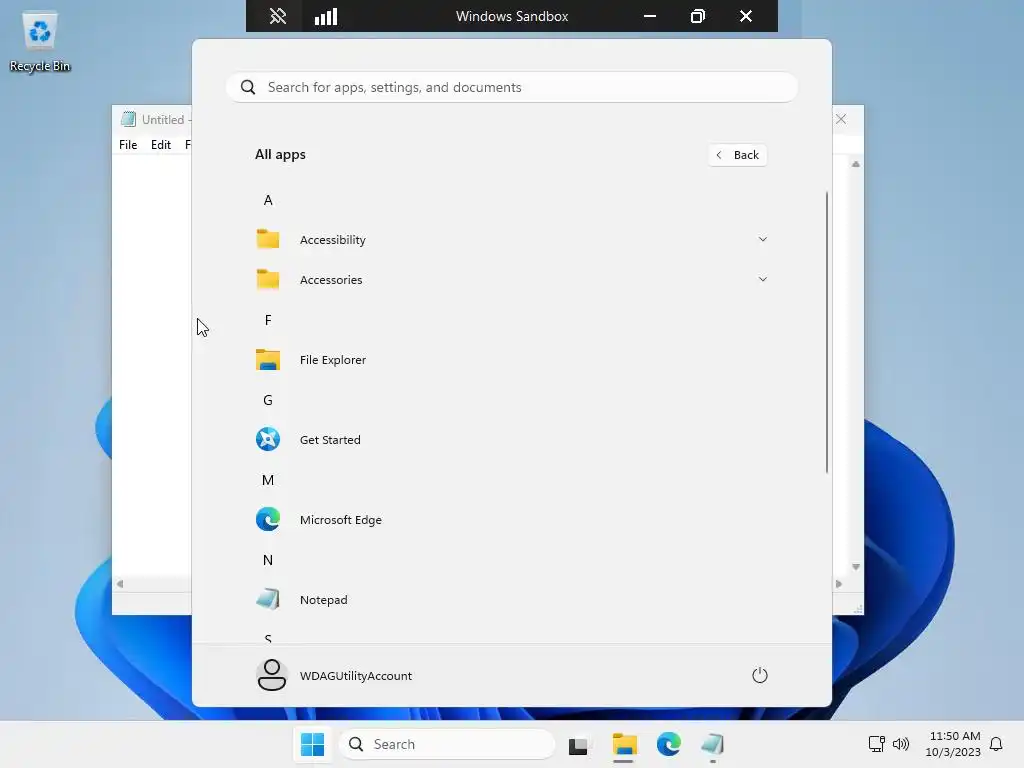The height and width of the screenshot is (768, 1024).
Task: Expand Accessibility folder chevron
Action: click(762, 239)
